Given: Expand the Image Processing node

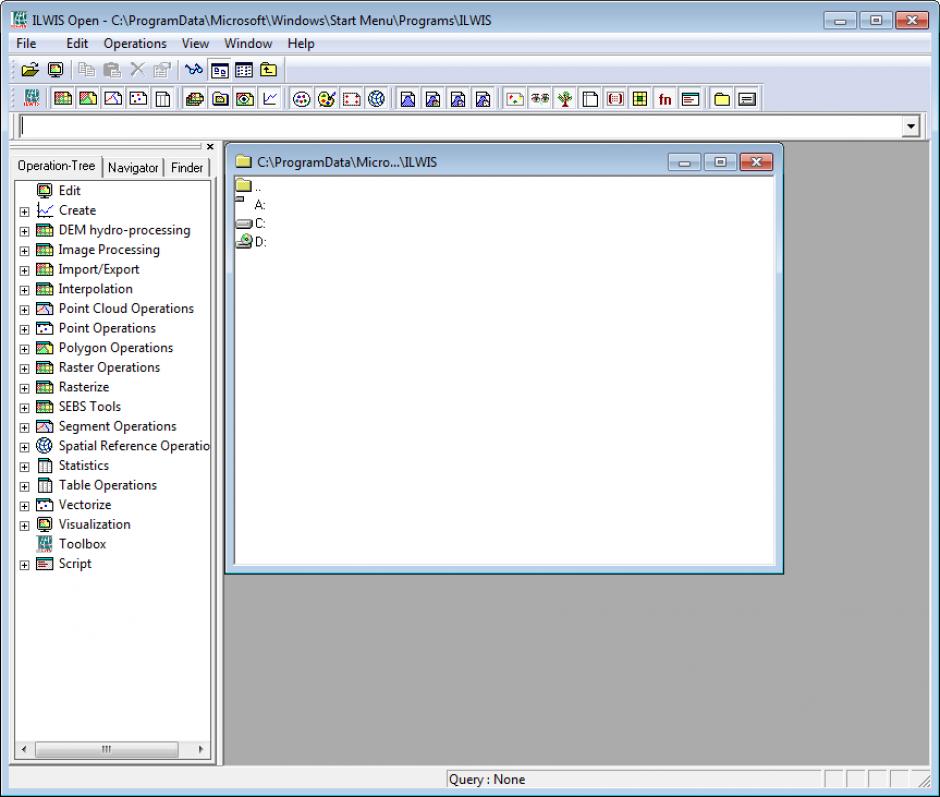Looking at the screenshot, I should tap(25, 251).
